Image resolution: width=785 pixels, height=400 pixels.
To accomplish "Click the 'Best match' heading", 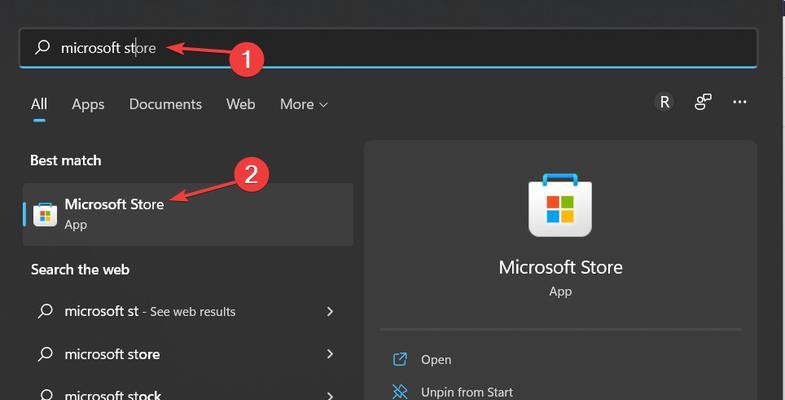I will 66,161.
